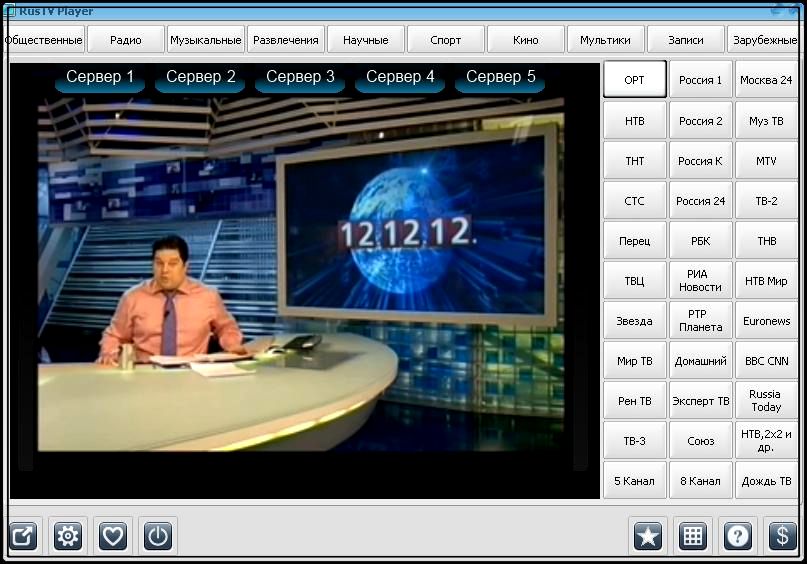Select the Россия 24 channel
807x564 pixels.
700,201
